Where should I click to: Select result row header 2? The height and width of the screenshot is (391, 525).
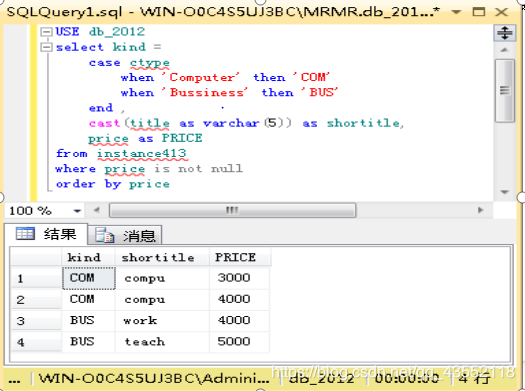[x=36, y=300]
